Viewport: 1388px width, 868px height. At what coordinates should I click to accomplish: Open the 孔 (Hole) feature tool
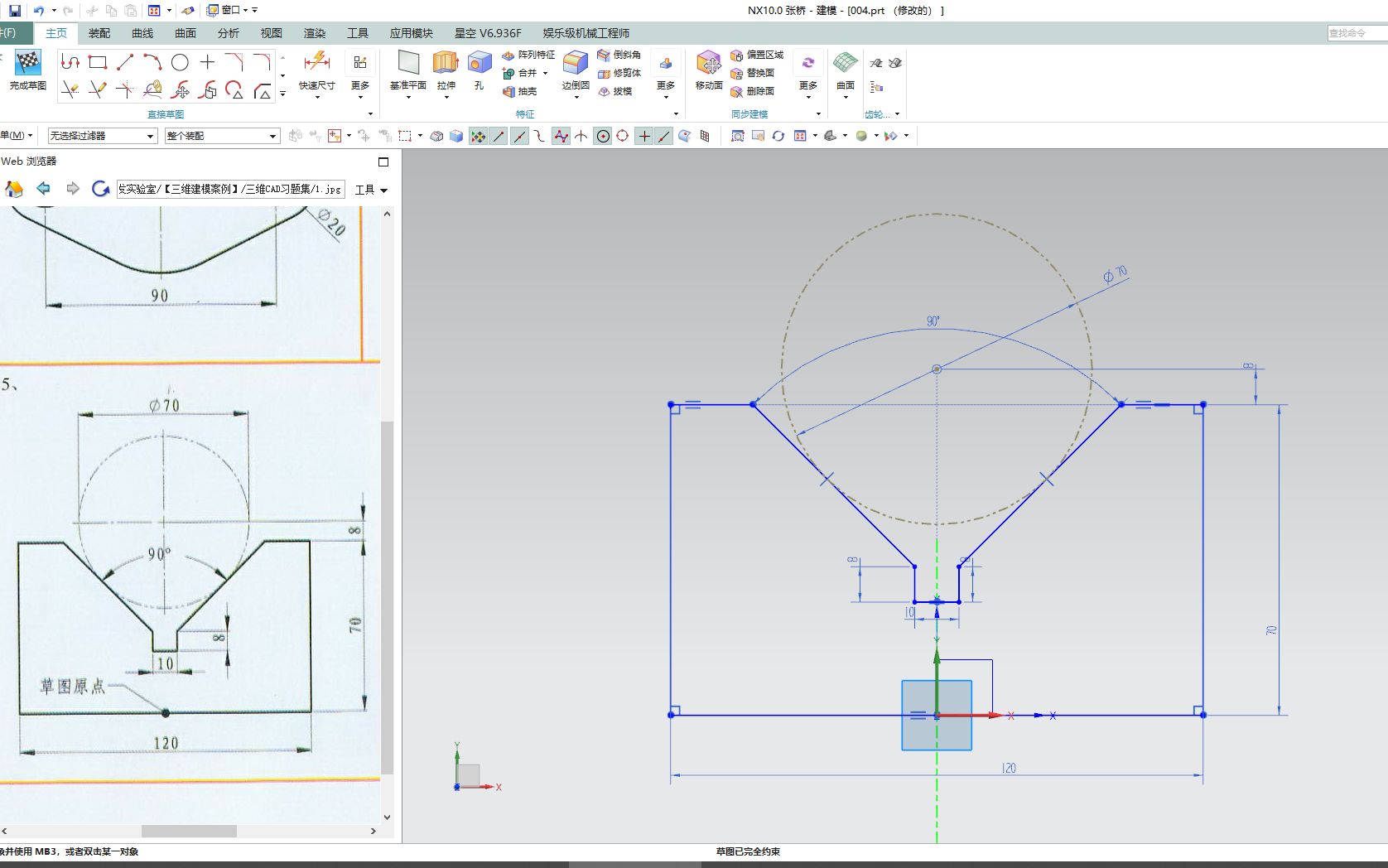coord(479,66)
